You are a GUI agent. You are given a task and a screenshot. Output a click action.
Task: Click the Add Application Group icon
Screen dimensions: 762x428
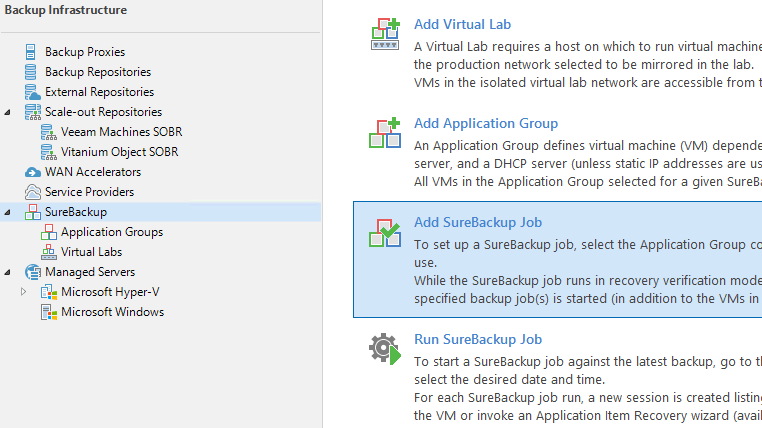[385, 133]
